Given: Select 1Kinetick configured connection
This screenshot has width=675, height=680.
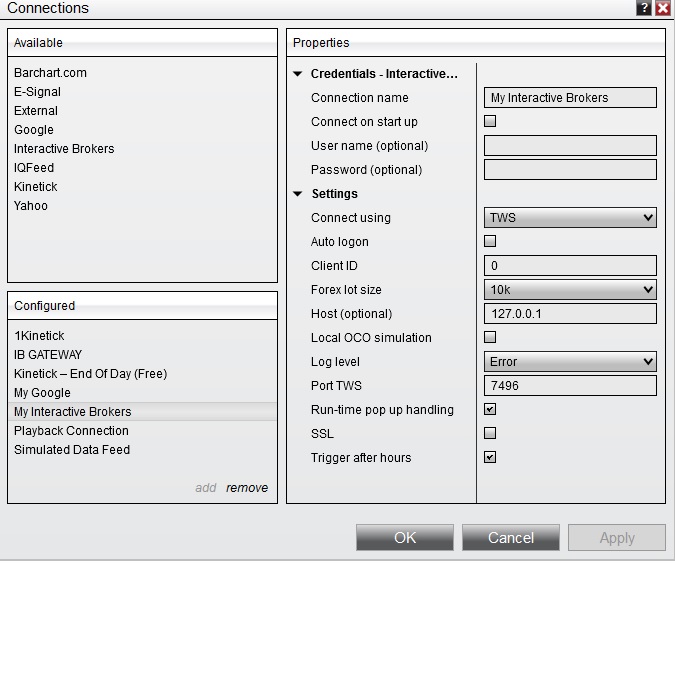Looking at the screenshot, I should 142,336.
